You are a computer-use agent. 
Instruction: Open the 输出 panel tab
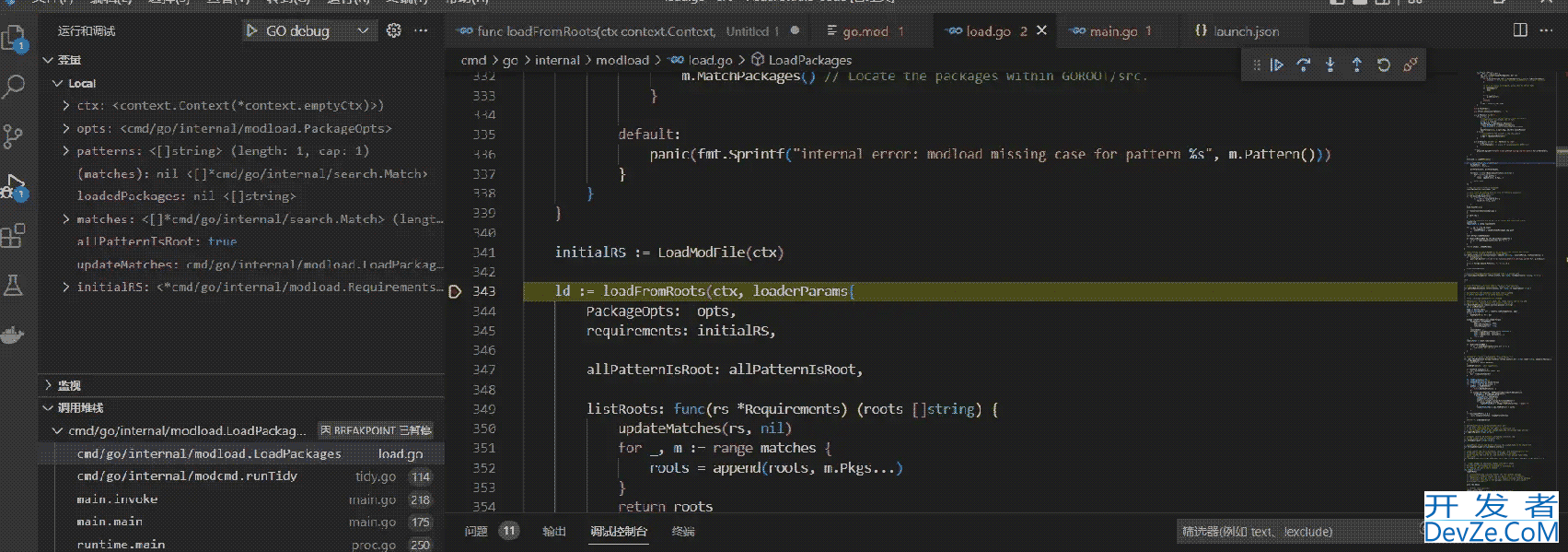pos(554,531)
